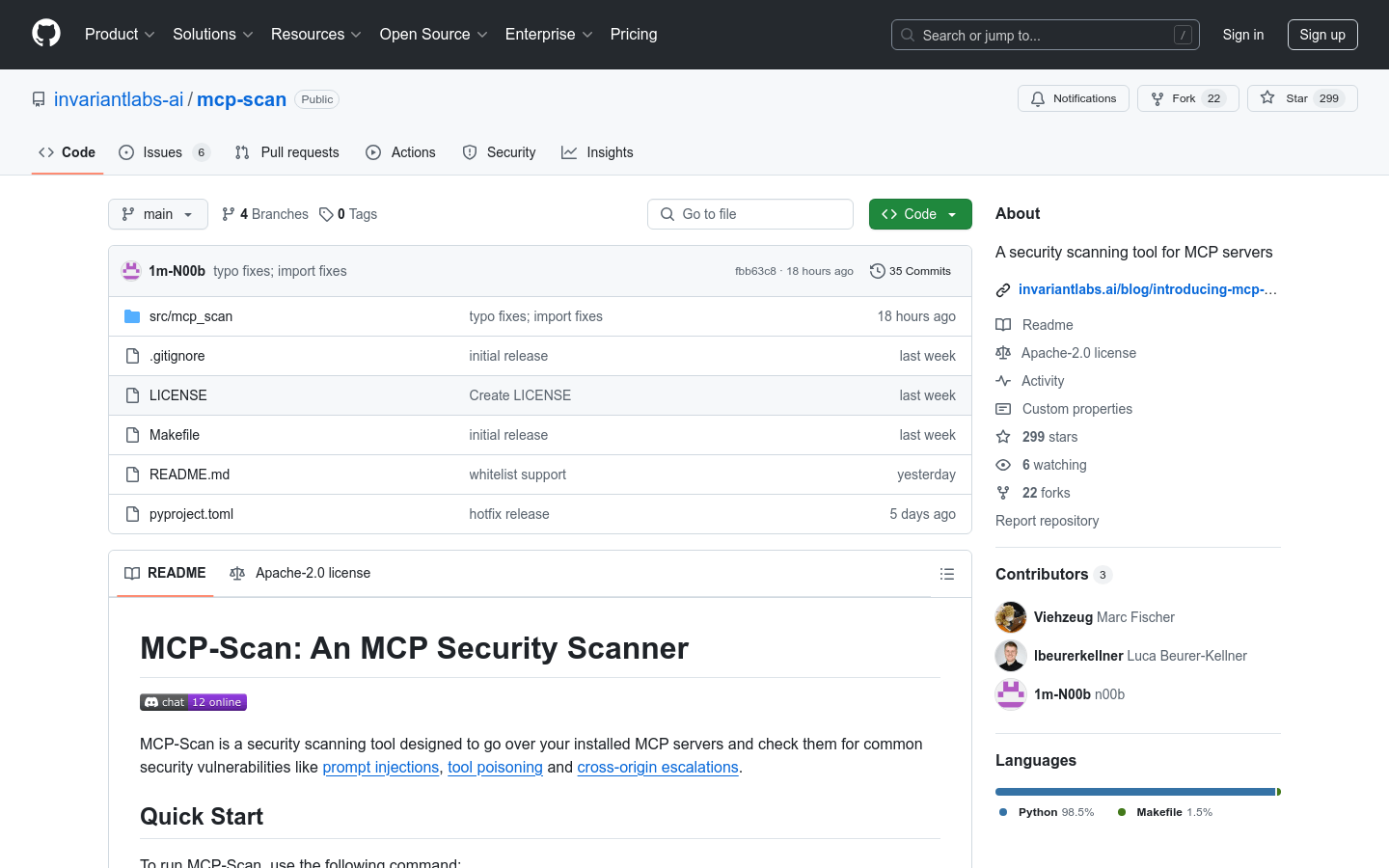Click the file icon beside README.md
The width and height of the screenshot is (1389, 868).
[132, 475]
